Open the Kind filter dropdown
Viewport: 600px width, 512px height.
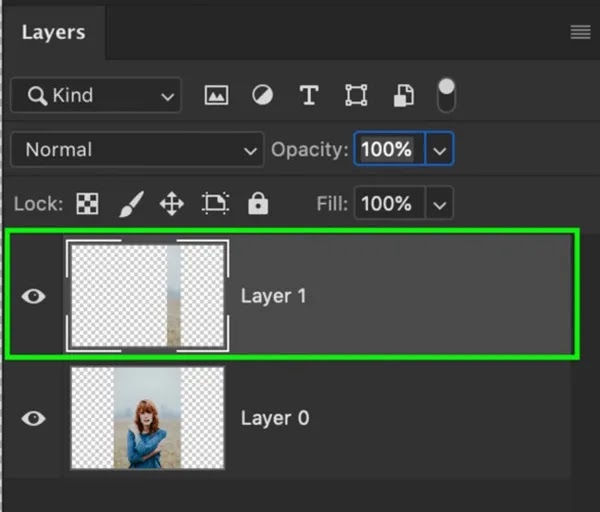[96, 95]
